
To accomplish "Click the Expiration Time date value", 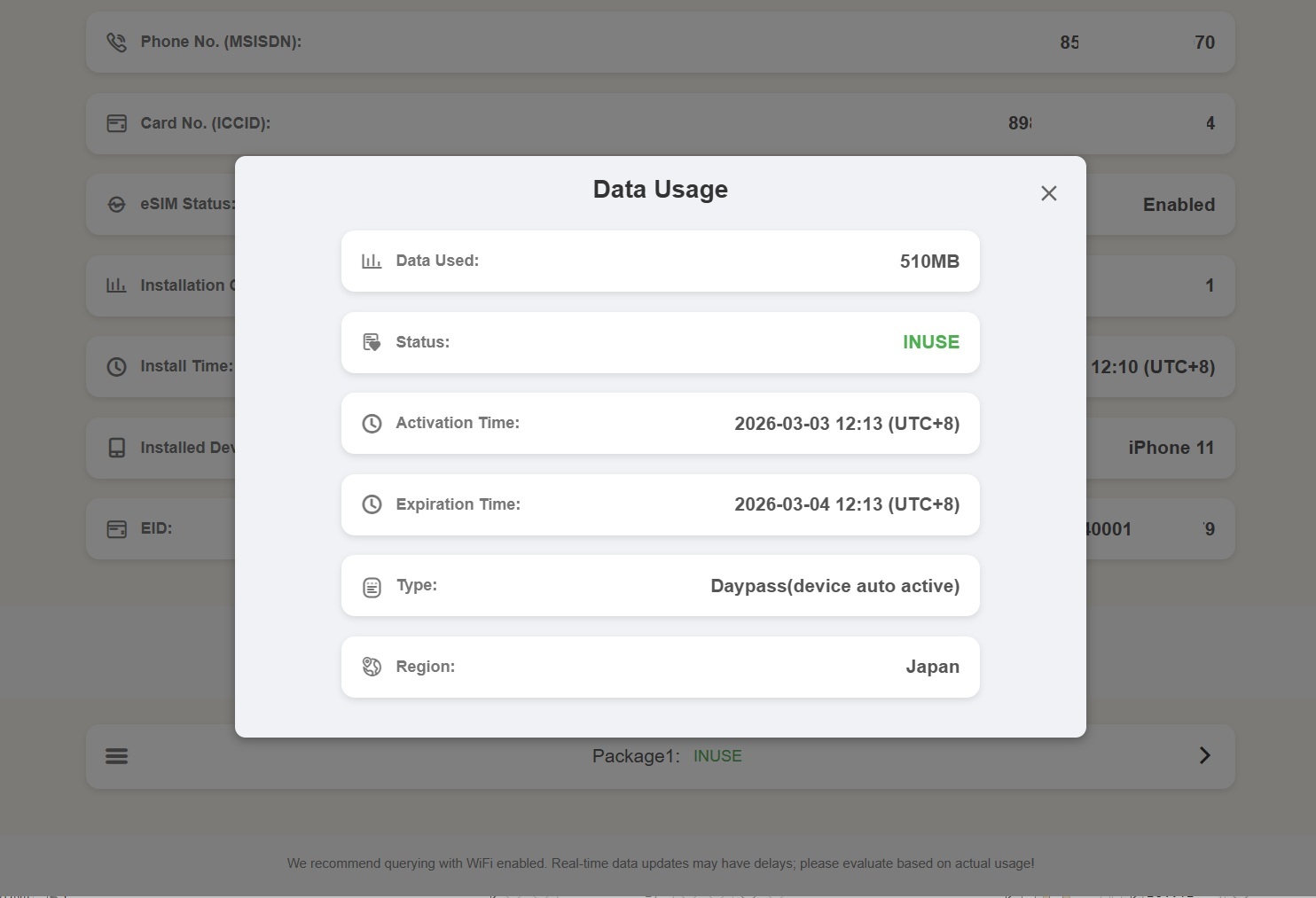I will pyautogui.click(x=846, y=504).
